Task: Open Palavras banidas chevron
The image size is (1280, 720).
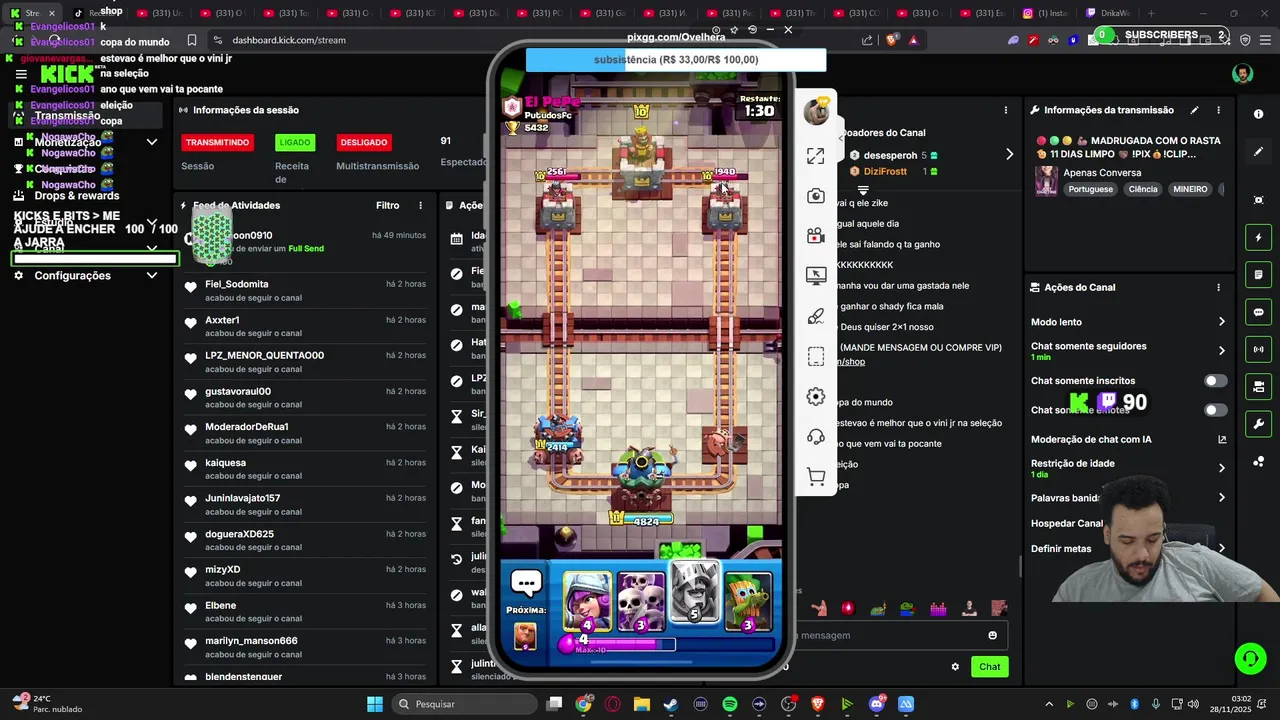Action: point(1221,497)
